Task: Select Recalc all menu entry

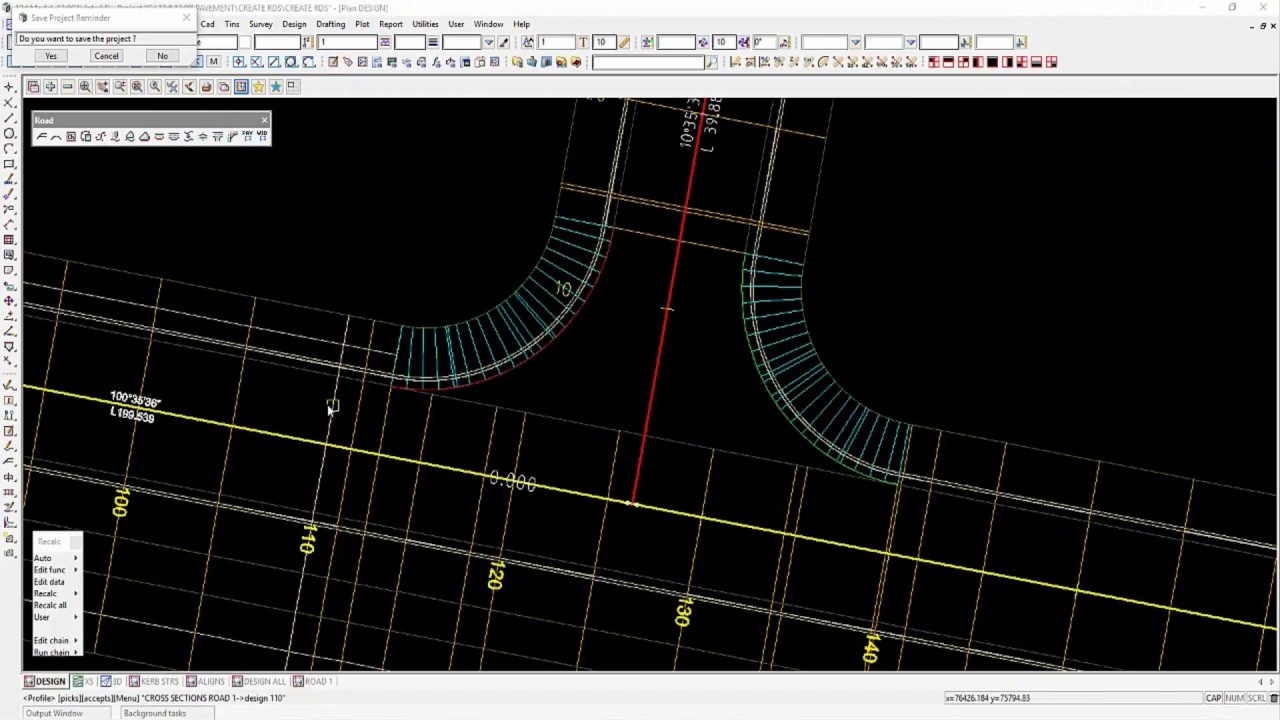Action: coord(56,605)
